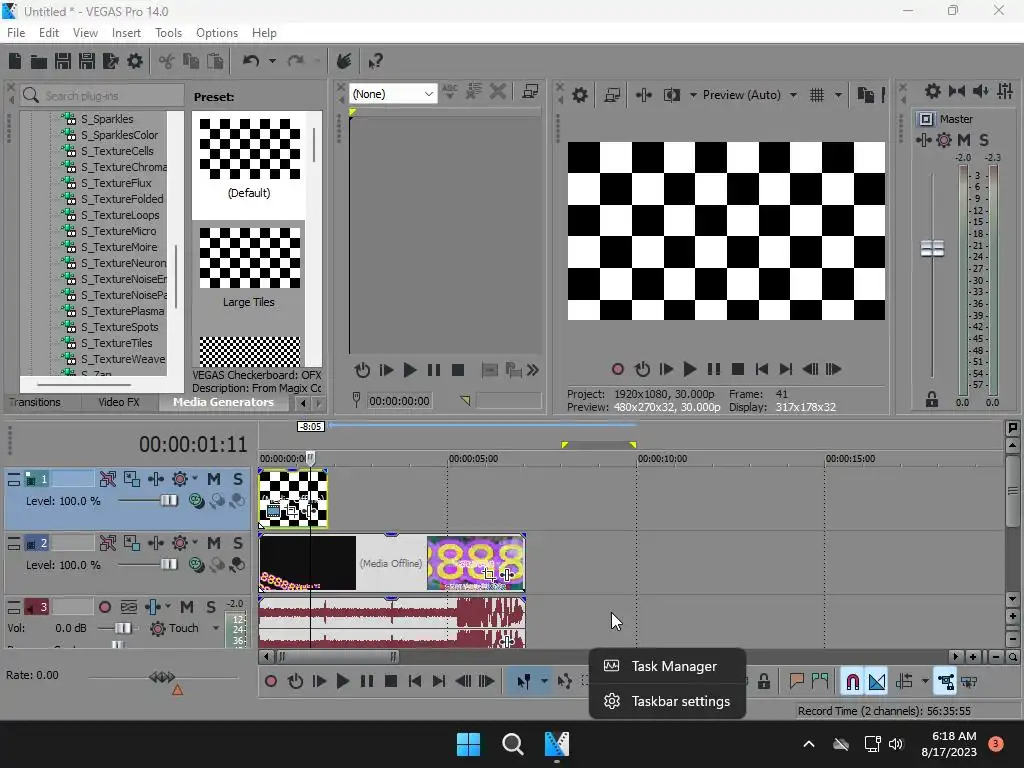Expand track 1 Track FX dropdown arrow
Image resolution: width=1024 pixels, height=768 pixels.
coord(195,479)
